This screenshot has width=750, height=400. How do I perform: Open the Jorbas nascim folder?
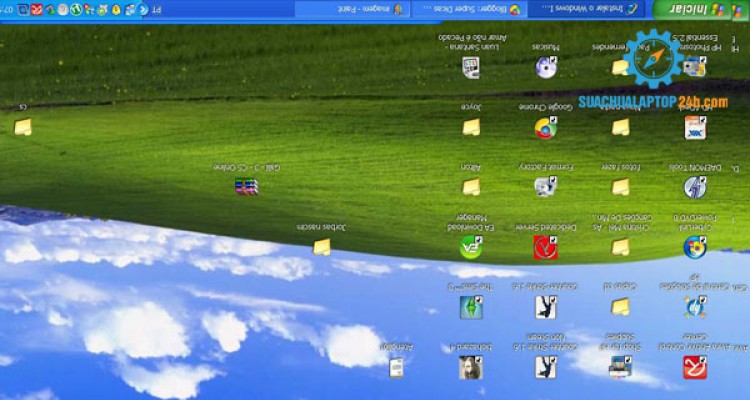[321, 246]
